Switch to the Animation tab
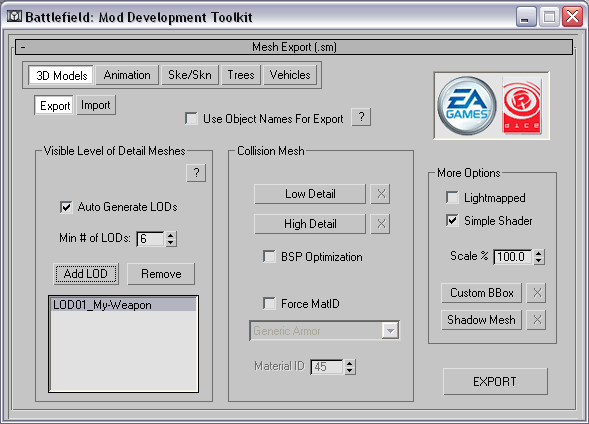The image size is (589, 424). click(x=127, y=75)
